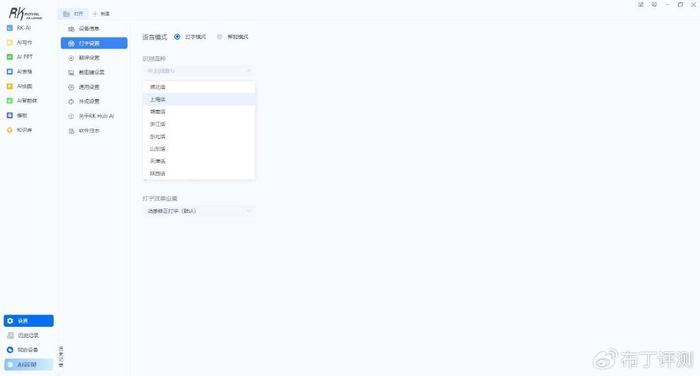Select the 打字模式 radio button
The image size is (700, 376).
(177, 37)
